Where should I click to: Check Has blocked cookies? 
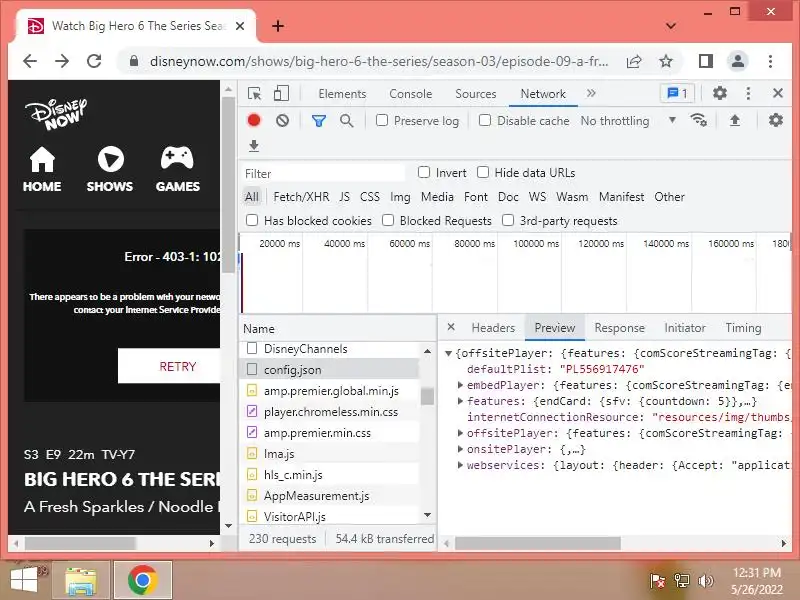(252, 220)
